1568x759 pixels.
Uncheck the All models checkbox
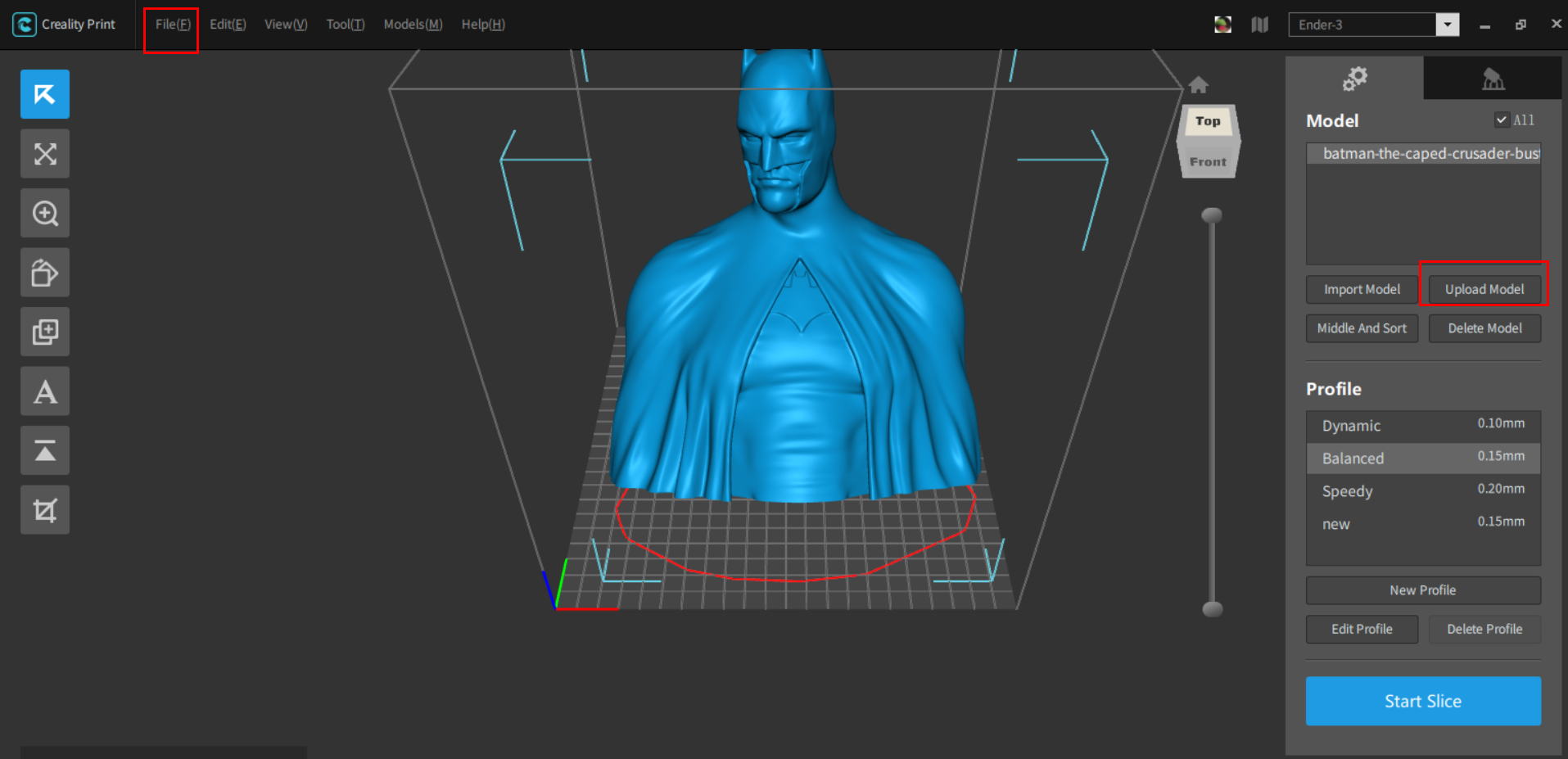[1502, 120]
